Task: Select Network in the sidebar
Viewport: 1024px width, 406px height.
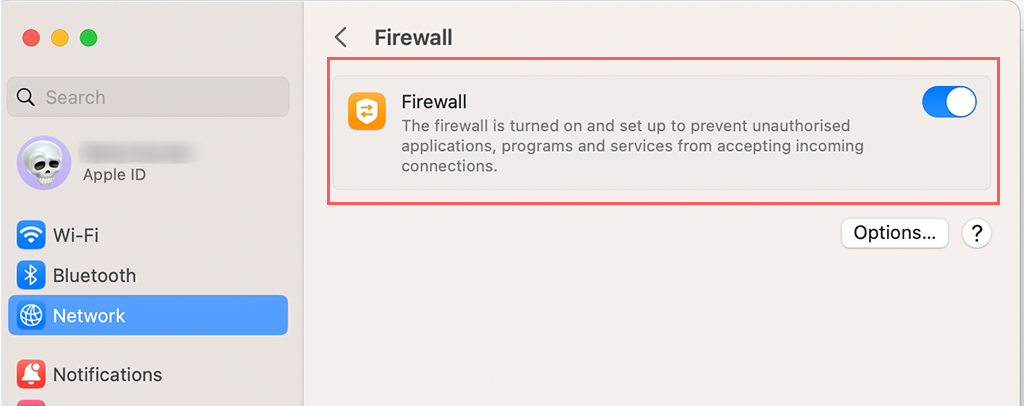Action: tap(89, 315)
